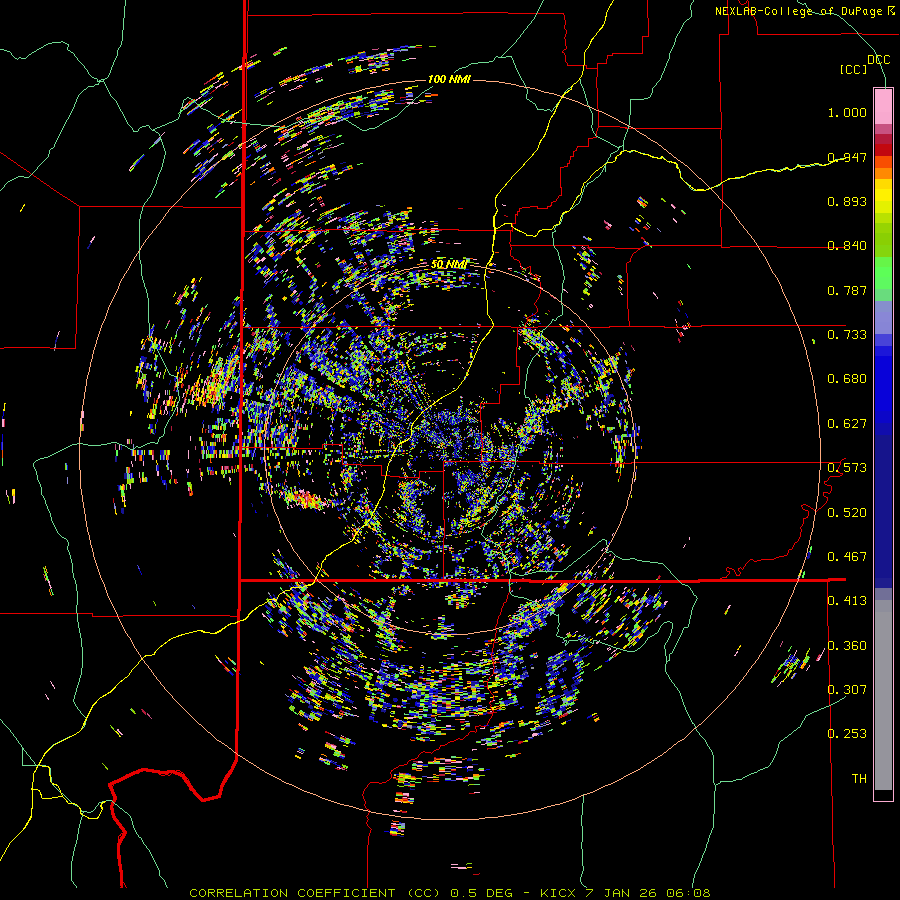Click the [CC] units label
Screen dimensions: 900x900
pos(854,69)
